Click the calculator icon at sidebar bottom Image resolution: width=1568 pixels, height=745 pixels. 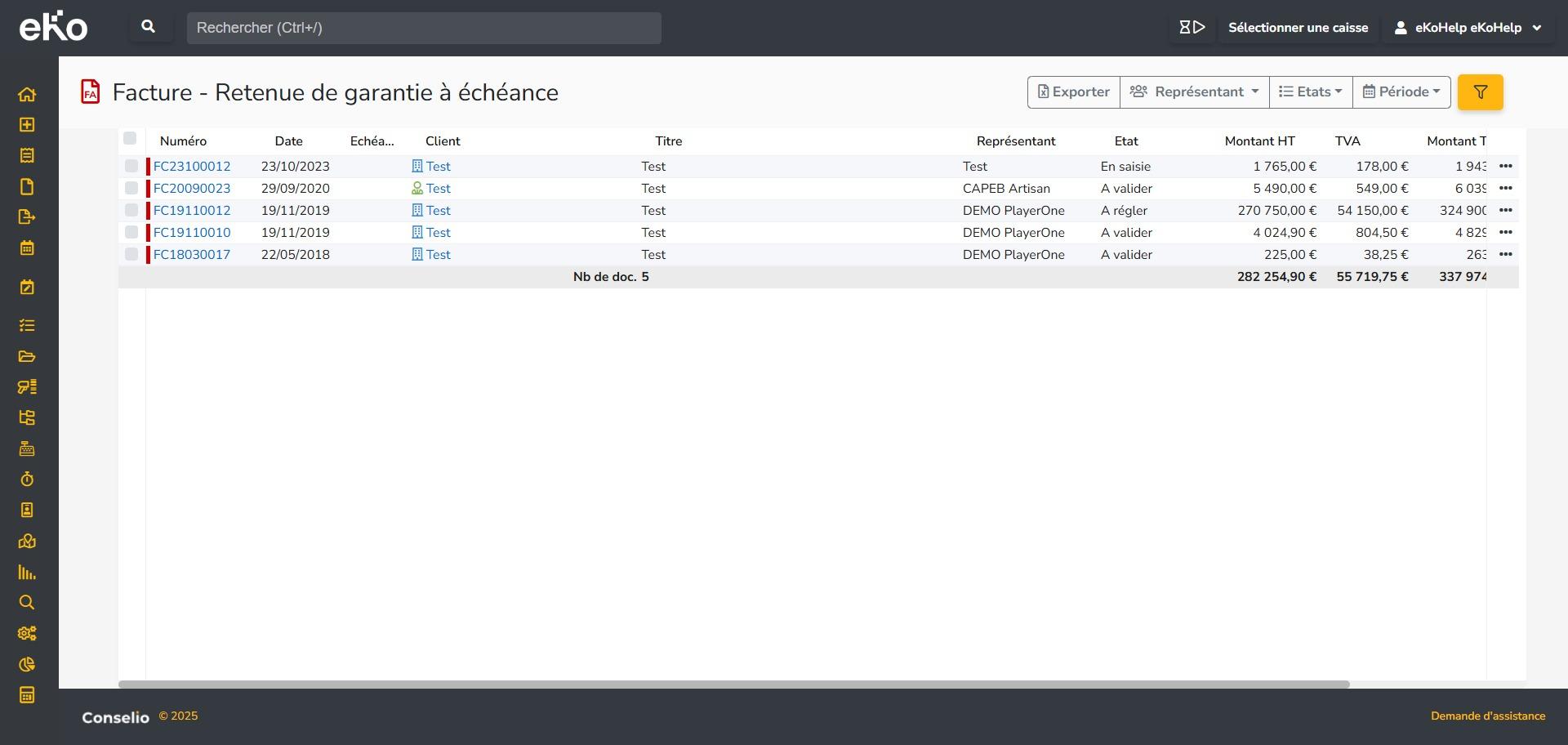click(27, 695)
